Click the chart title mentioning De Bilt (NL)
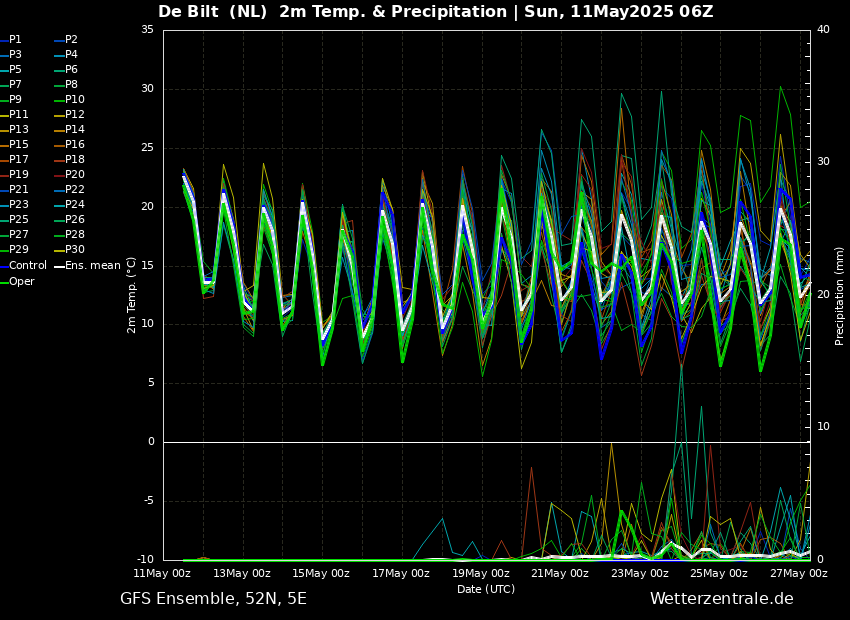The width and height of the screenshot is (850, 620). 436,11
